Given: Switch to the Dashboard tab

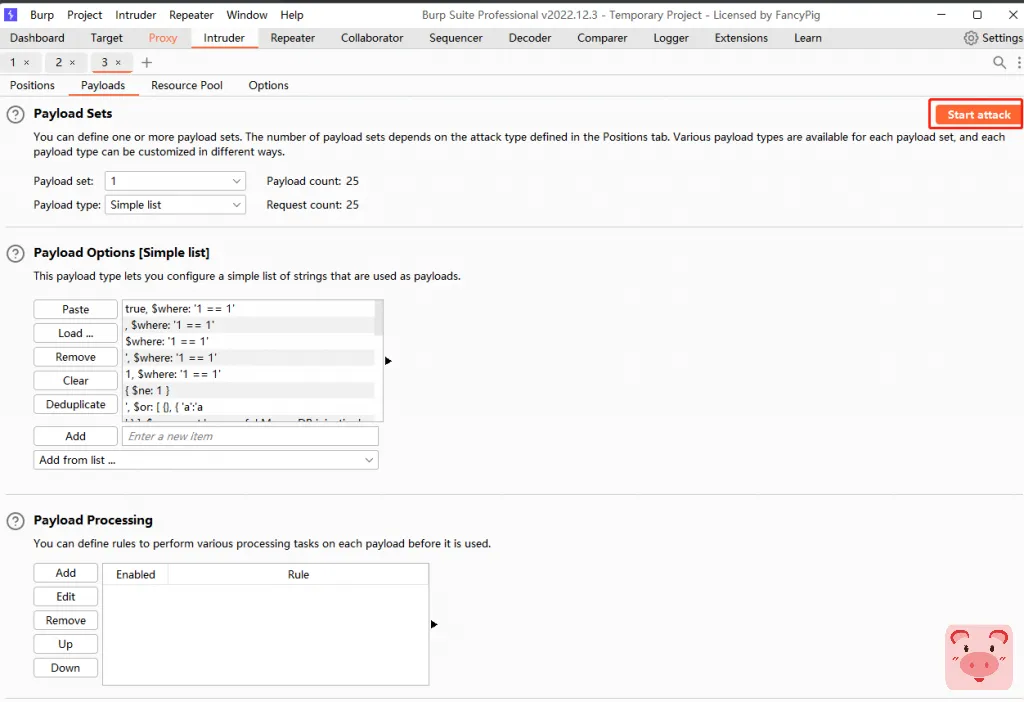Looking at the screenshot, I should pos(37,38).
